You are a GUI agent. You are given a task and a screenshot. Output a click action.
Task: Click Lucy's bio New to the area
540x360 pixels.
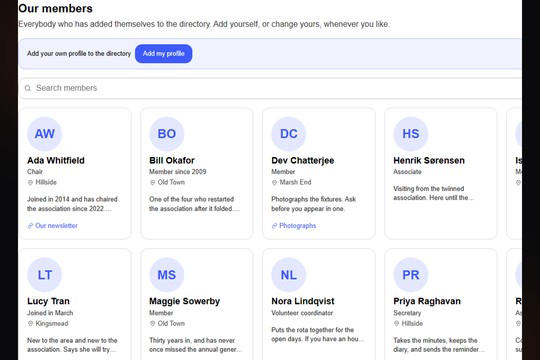[72, 345]
